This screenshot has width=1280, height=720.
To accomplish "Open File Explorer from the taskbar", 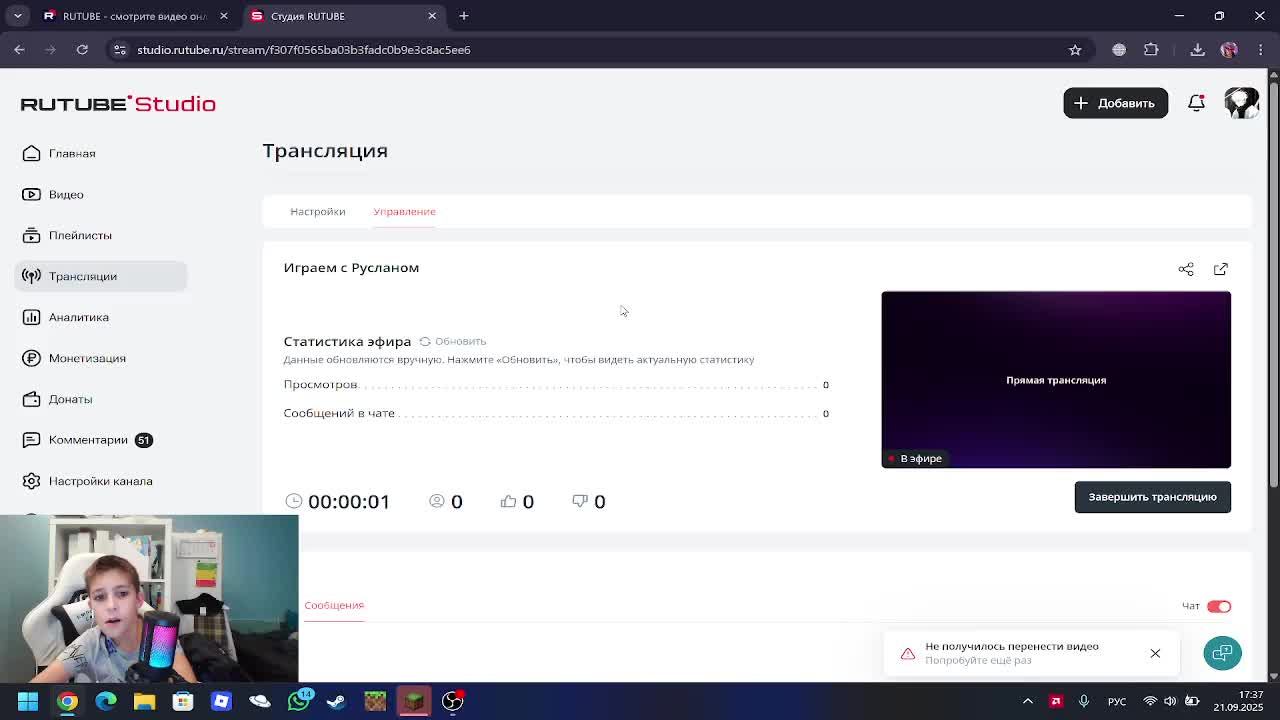I will pos(144,701).
